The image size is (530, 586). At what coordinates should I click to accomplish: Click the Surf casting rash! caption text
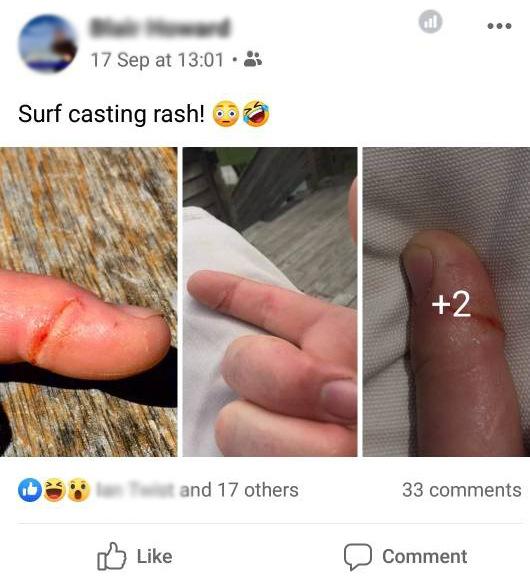pos(111,114)
